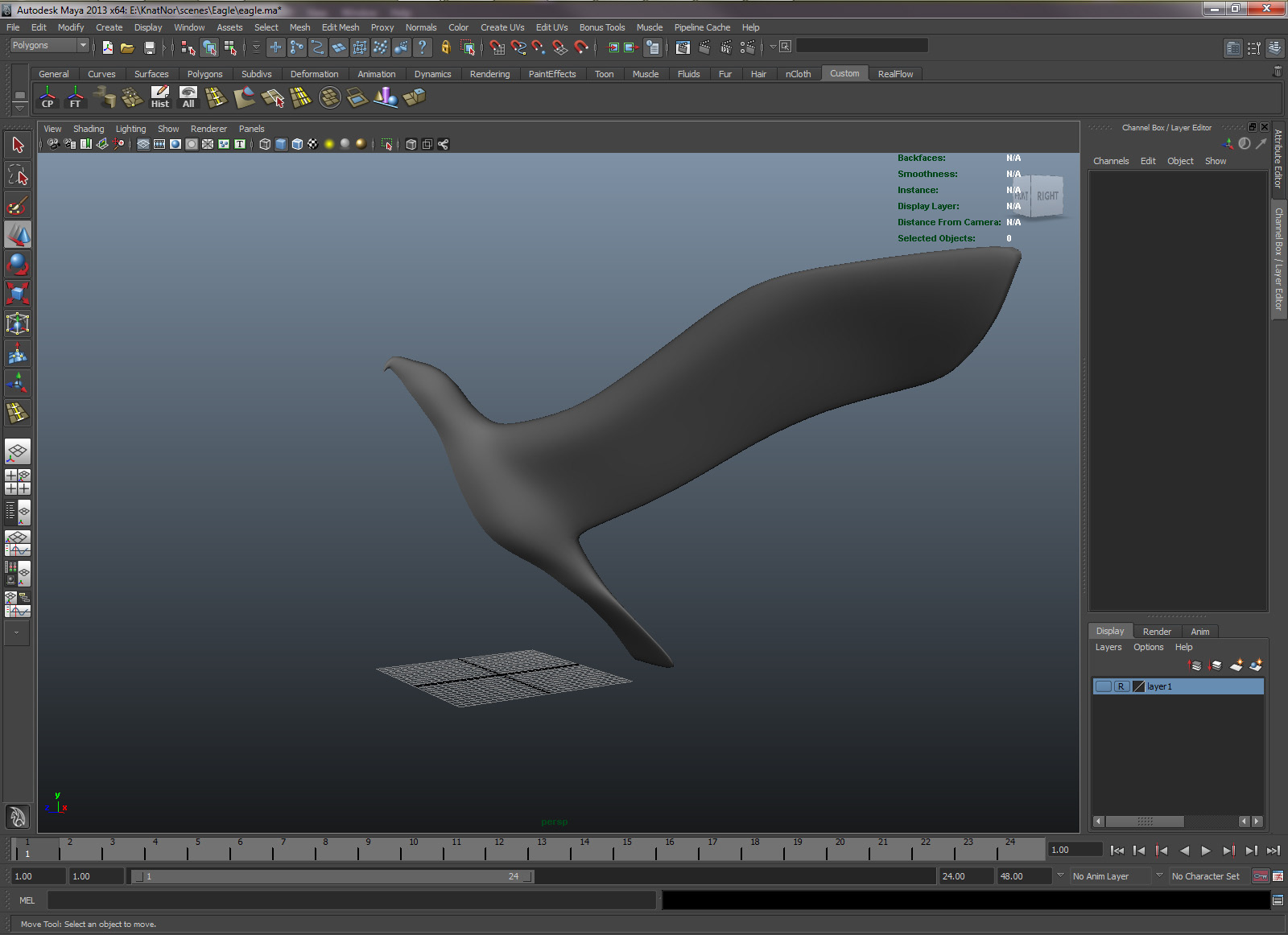Select the Lasso selection tool
Viewport: 1288px width, 935px height.
18,175
